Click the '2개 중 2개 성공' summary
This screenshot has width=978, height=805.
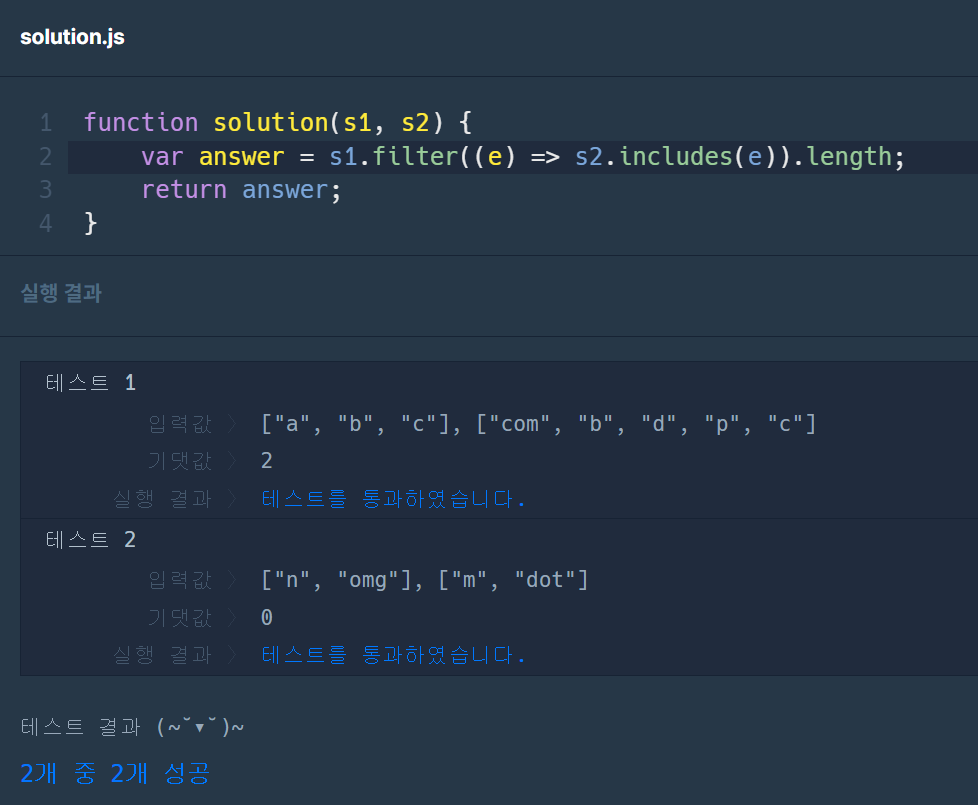pos(115,773)
